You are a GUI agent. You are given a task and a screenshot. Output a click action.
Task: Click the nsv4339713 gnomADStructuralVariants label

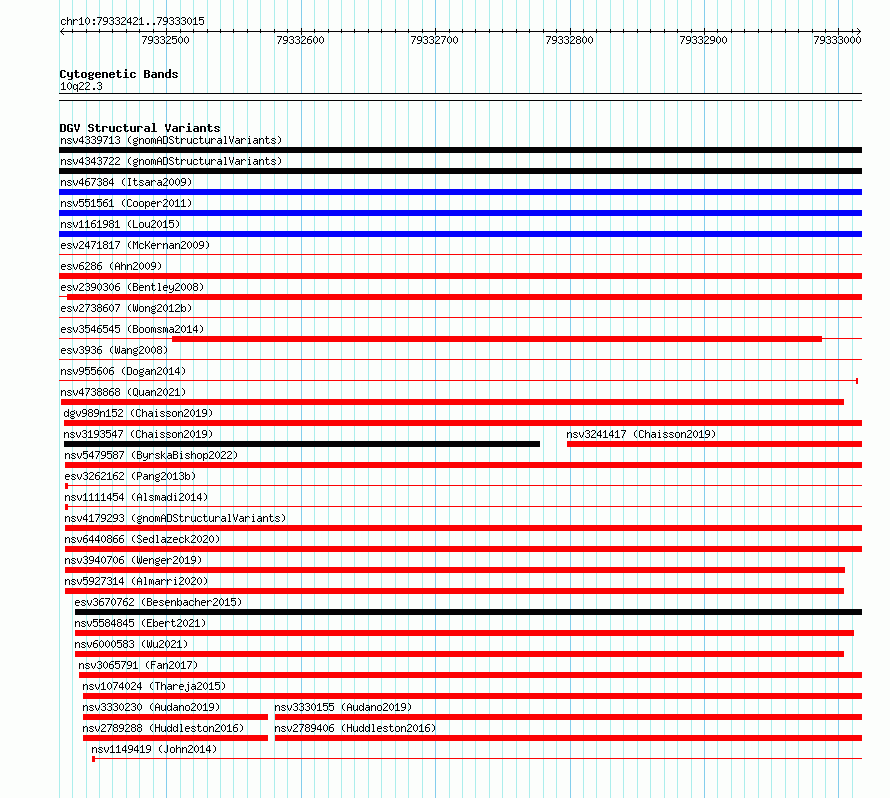click(x=171, y=140)
